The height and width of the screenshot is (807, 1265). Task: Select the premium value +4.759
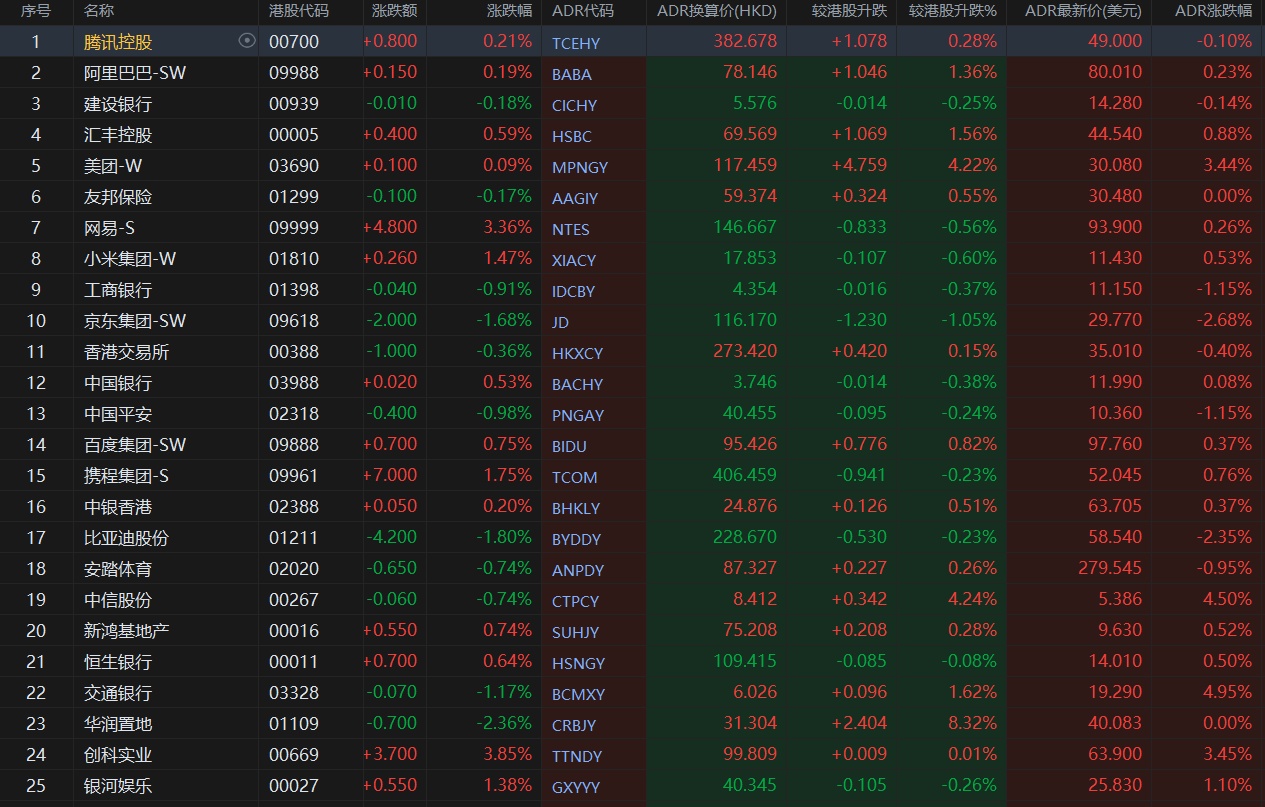(859, 165)
